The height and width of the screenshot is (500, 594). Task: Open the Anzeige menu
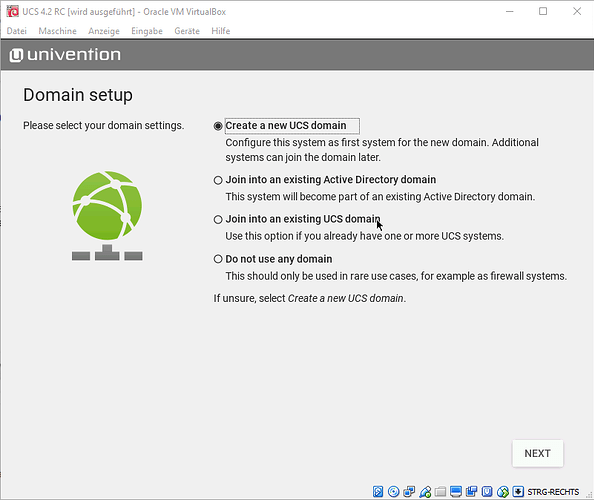click(104, 31)
